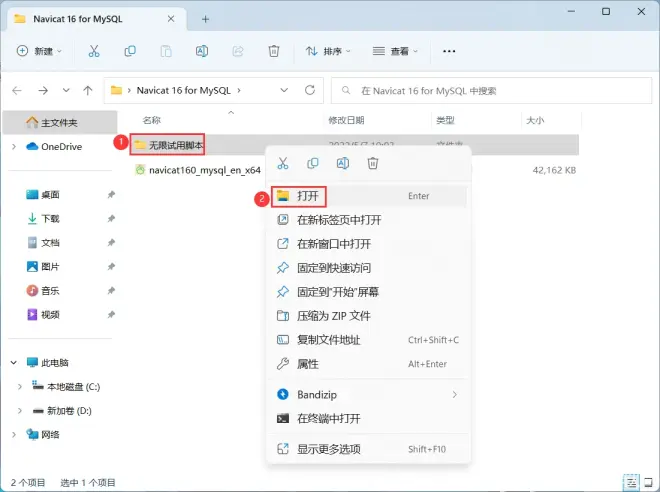This screenshot has height=492, width=660.
Task: Choose 复制文件地址 menu item
Action: 368,340
